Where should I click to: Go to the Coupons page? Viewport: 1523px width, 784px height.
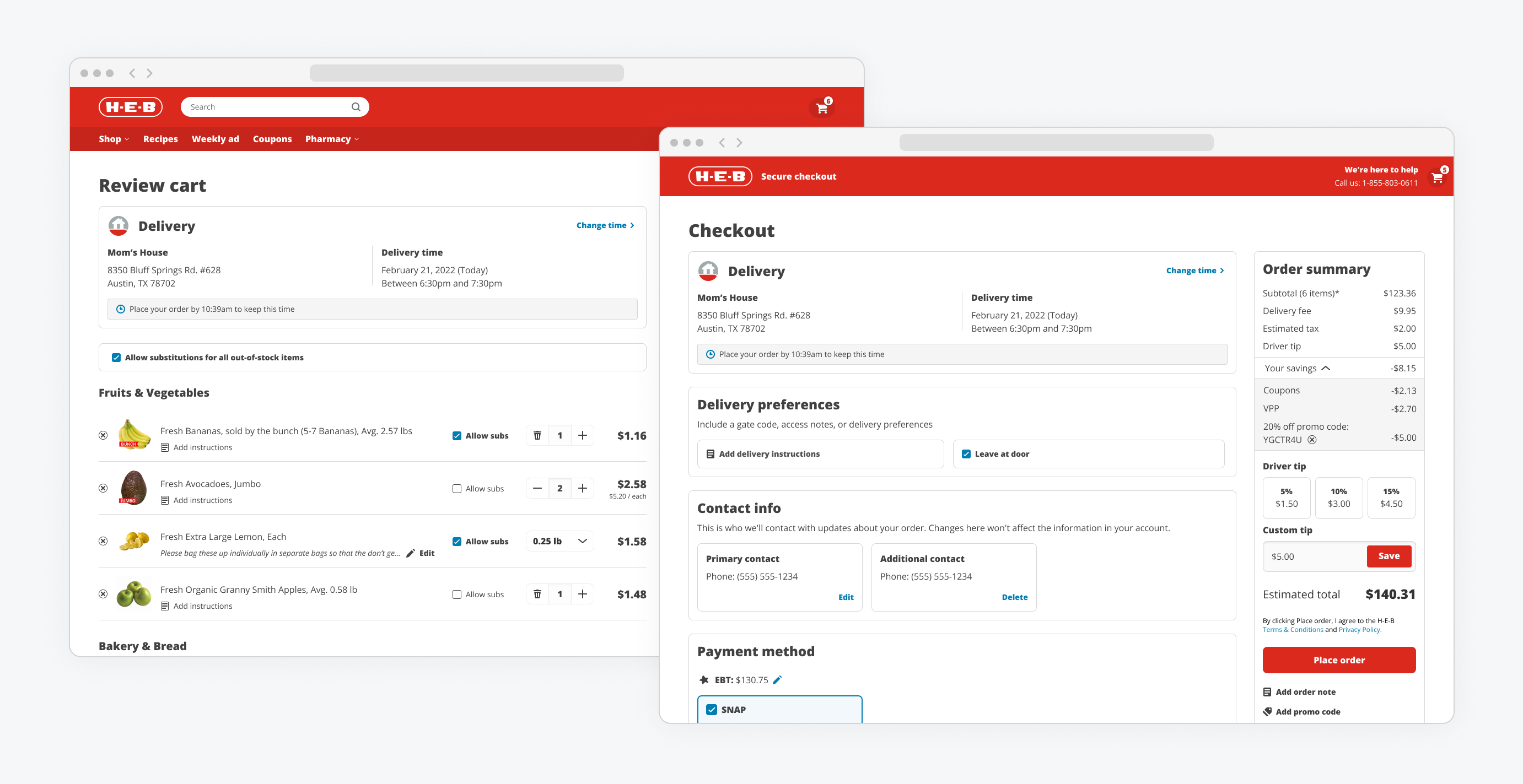tap(272, 139)
